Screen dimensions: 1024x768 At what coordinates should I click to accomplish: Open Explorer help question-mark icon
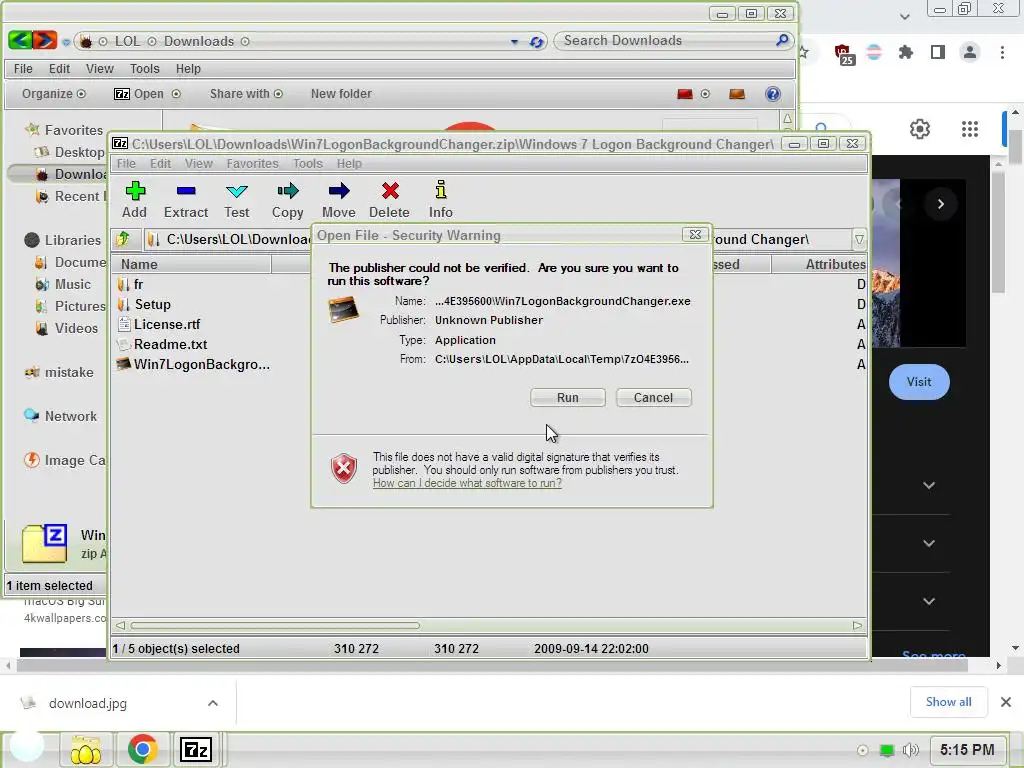point(773,94)
